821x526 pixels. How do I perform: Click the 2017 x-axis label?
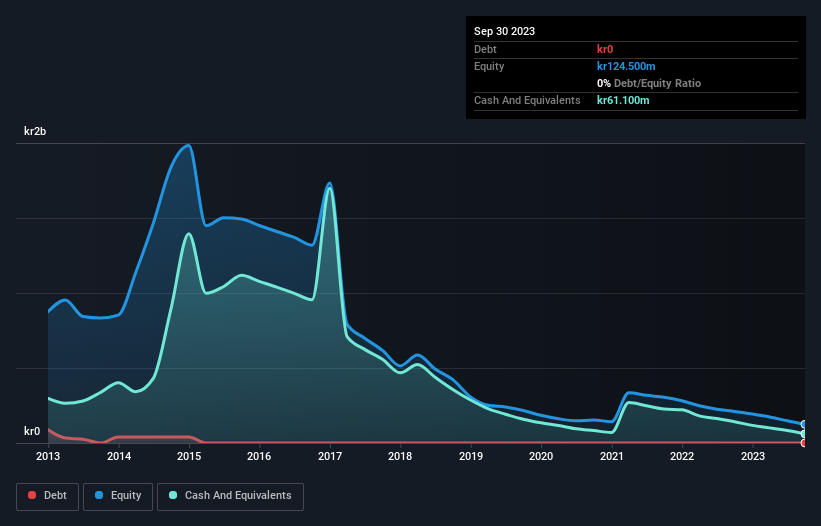pyautogui.click(x=330, y=456)
